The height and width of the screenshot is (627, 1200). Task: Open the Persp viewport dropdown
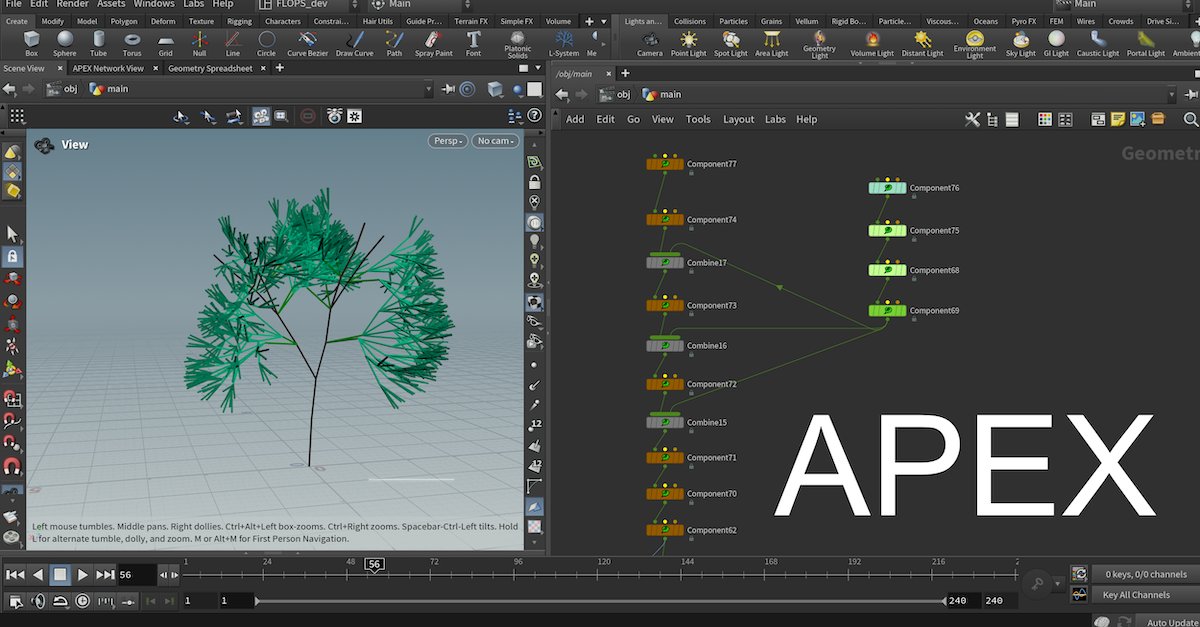(x=448, y=141)
